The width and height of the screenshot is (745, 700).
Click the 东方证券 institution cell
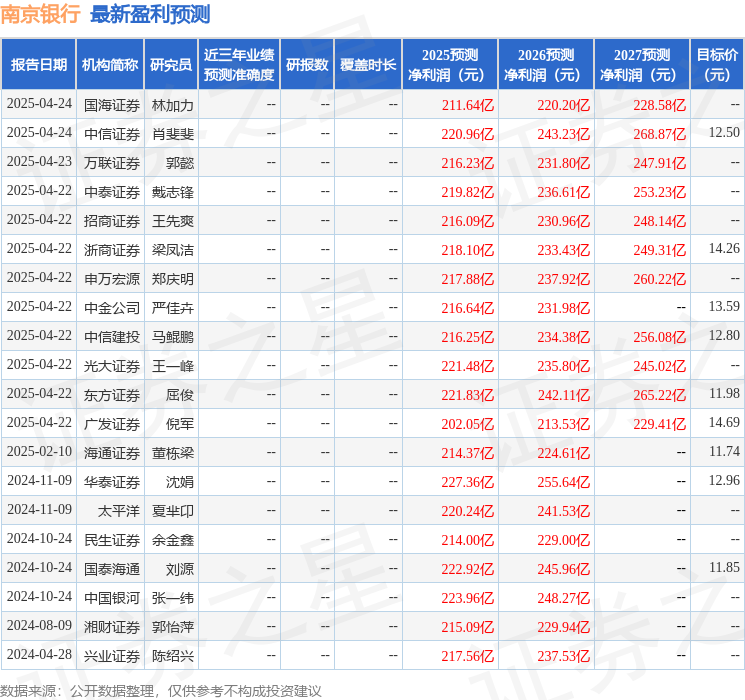[x=112, y=395]
